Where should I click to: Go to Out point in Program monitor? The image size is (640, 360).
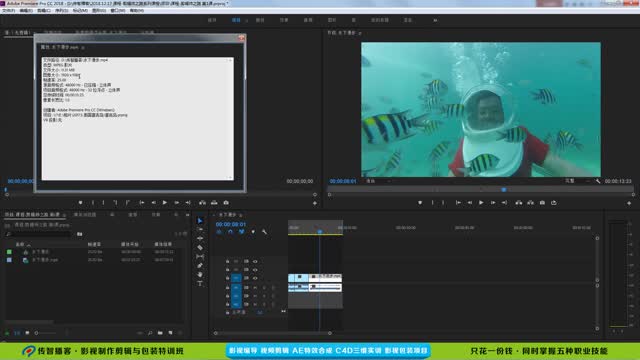pos(504,202)
